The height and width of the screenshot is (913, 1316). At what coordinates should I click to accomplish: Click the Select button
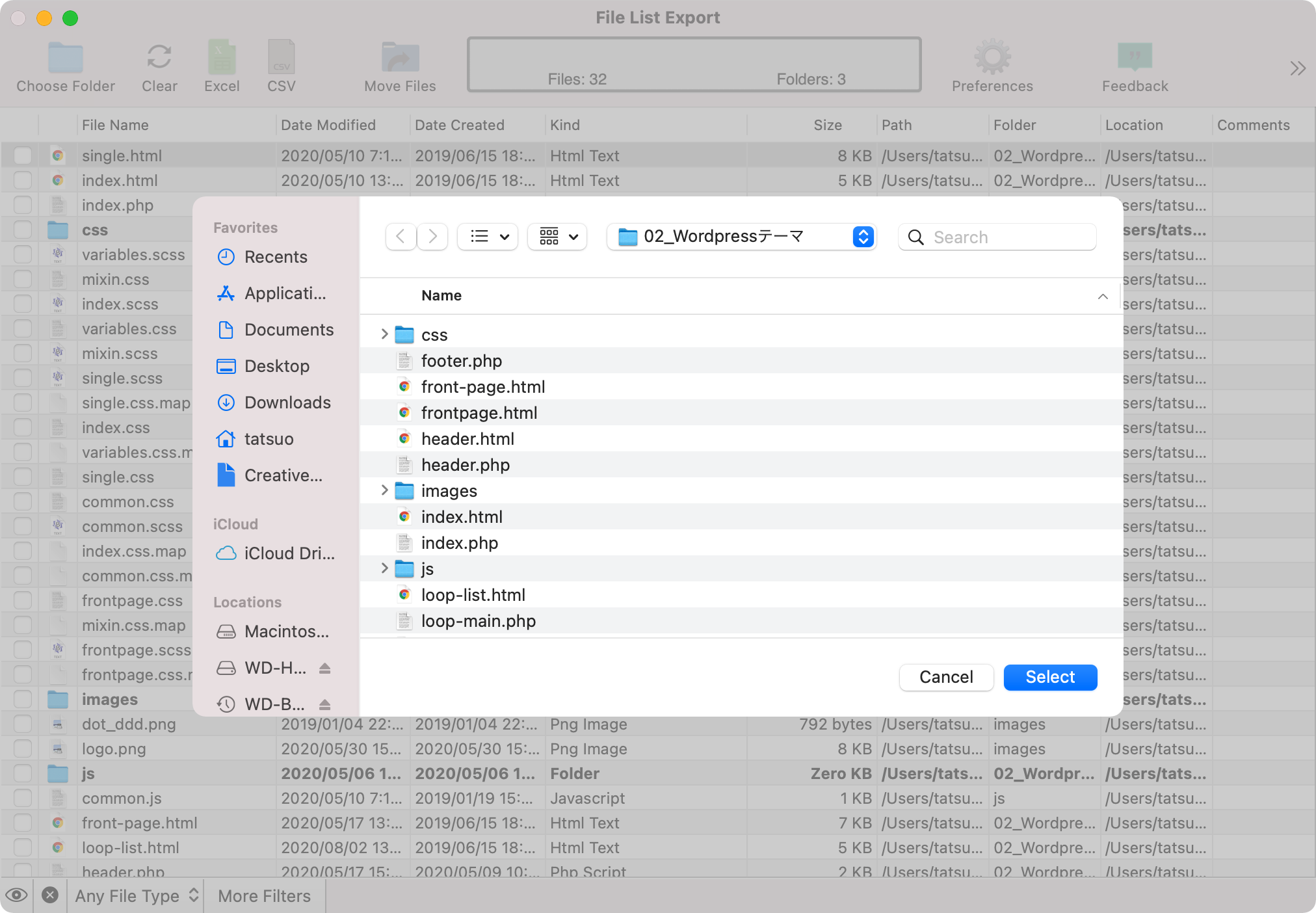pos(1049,677)
